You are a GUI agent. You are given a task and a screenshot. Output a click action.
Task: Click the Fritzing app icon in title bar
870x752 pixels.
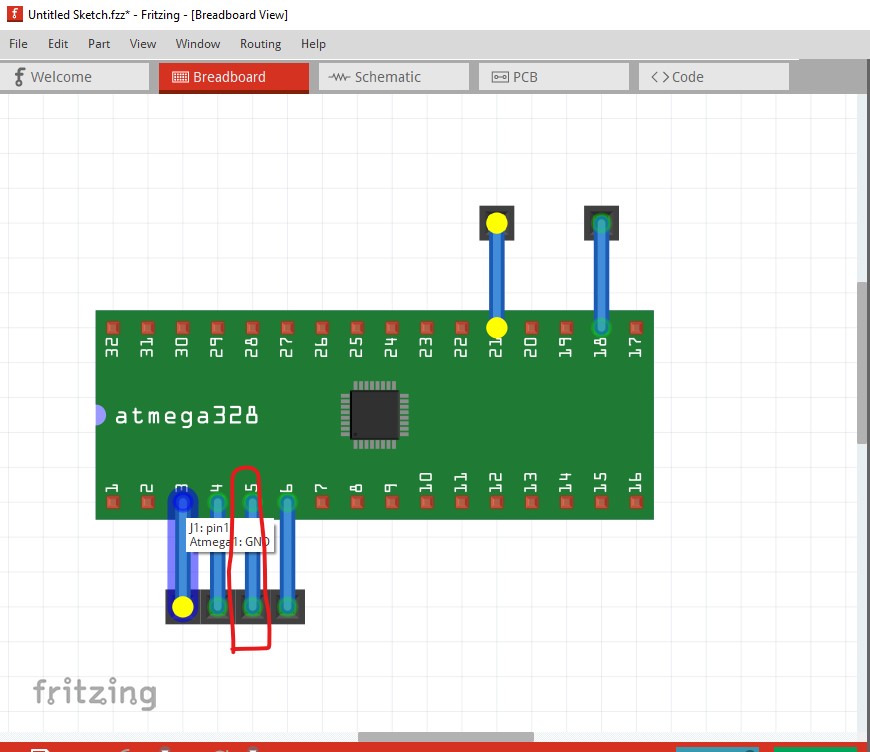[x=14, y=15]
